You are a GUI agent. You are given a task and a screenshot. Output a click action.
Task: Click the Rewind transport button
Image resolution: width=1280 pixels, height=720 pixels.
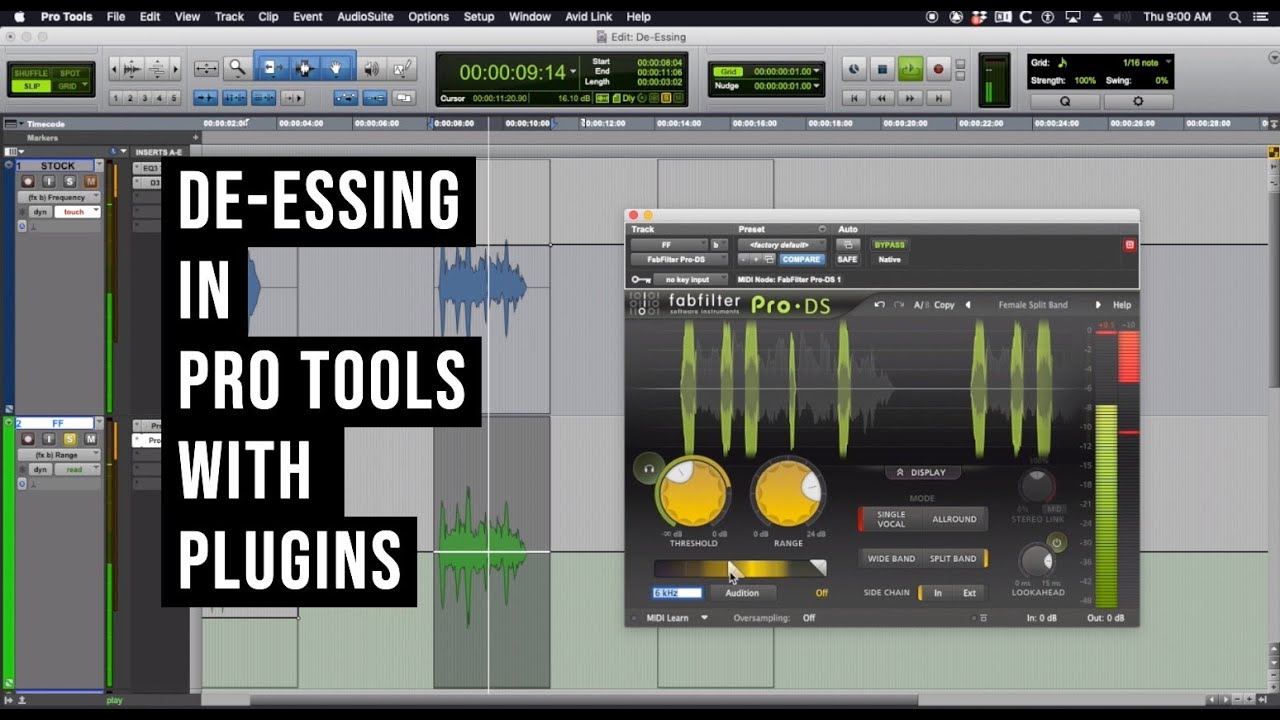(x=881, y=98)
